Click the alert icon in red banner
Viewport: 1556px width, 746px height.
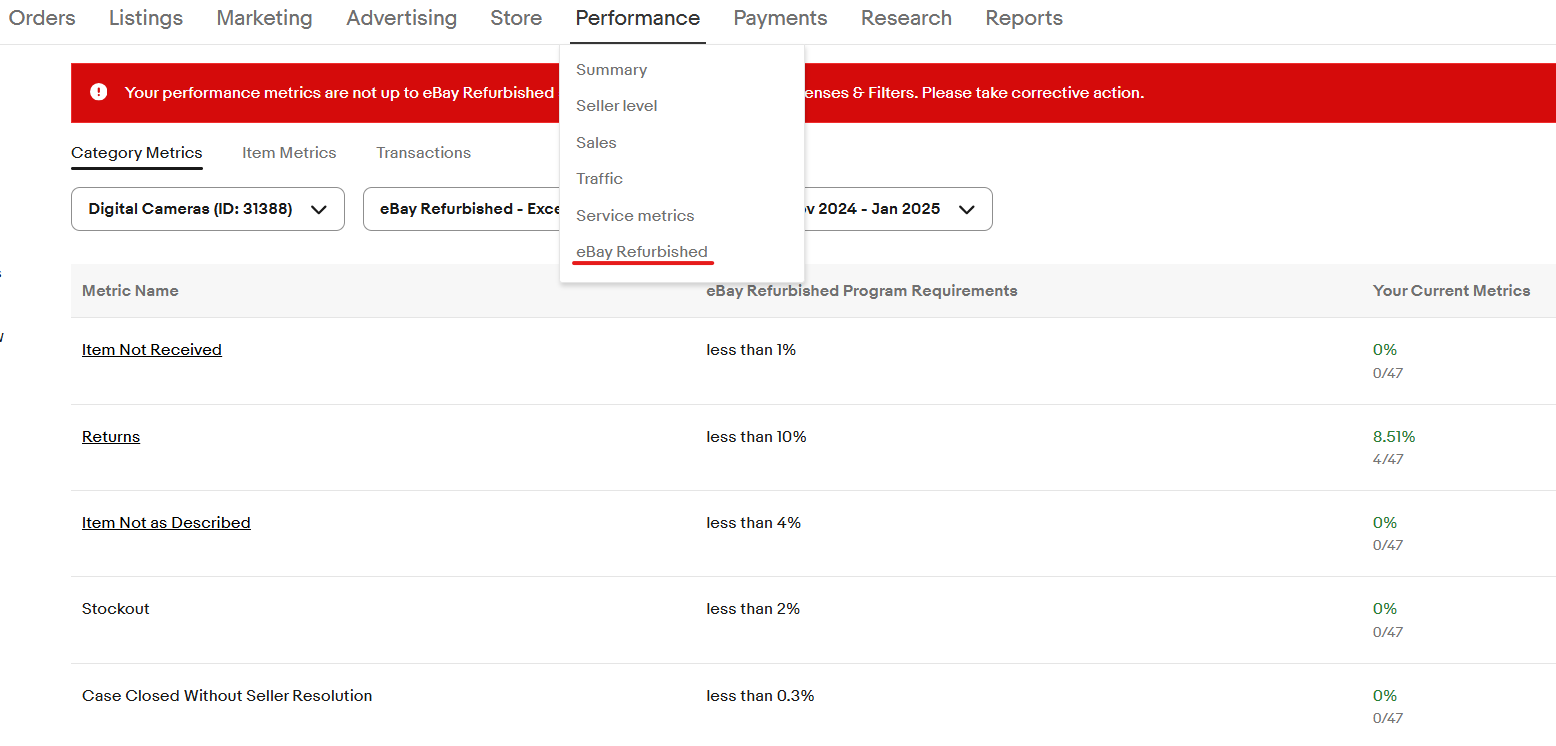98,92
